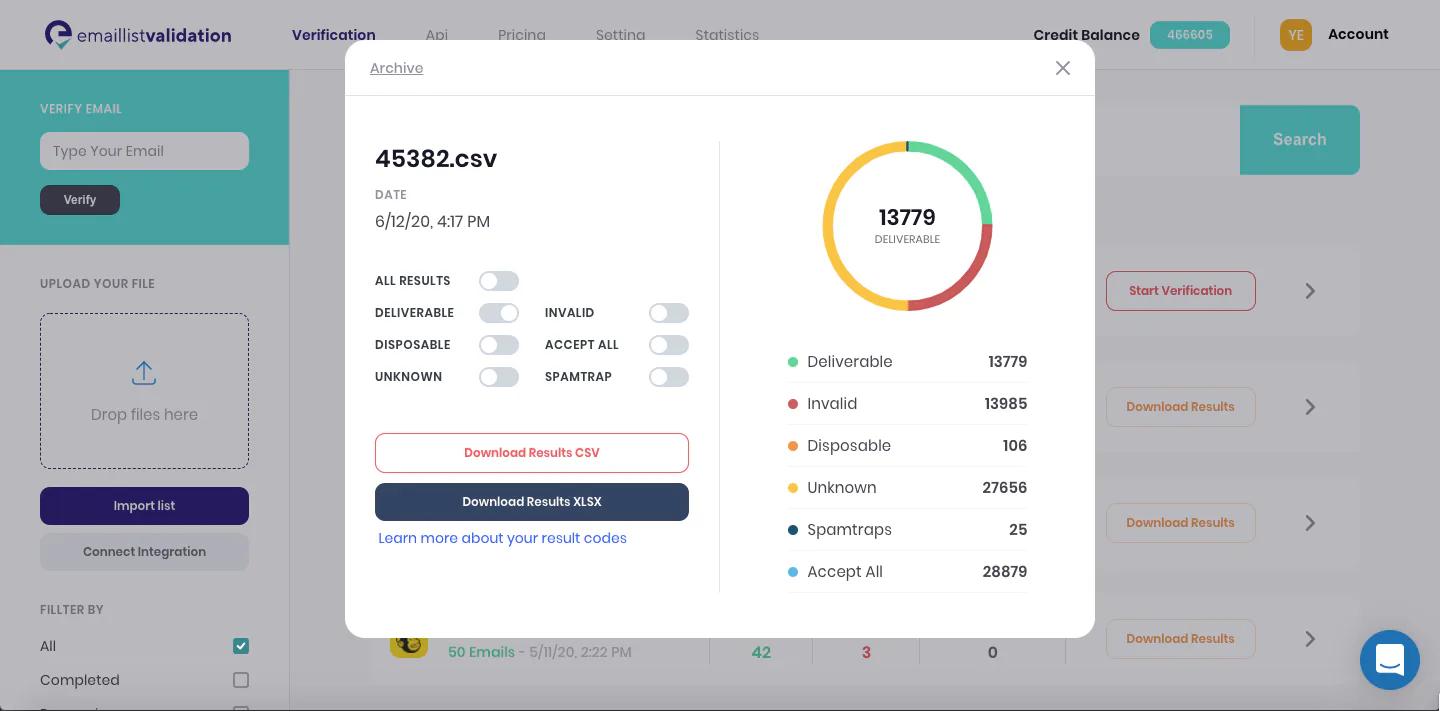Enable the DISPOSABLE results switch

coord(499,345)
